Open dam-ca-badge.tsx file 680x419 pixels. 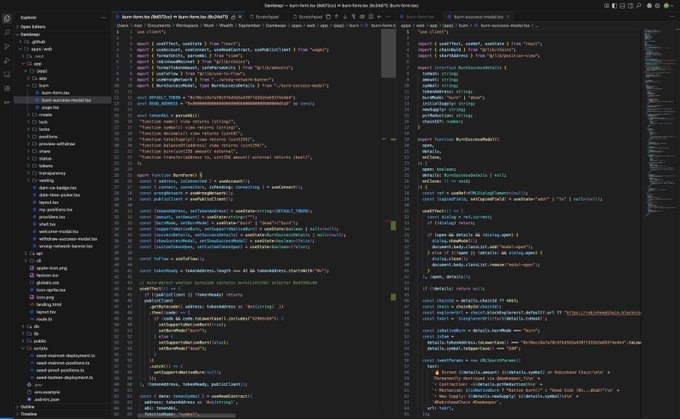[57, 188]
